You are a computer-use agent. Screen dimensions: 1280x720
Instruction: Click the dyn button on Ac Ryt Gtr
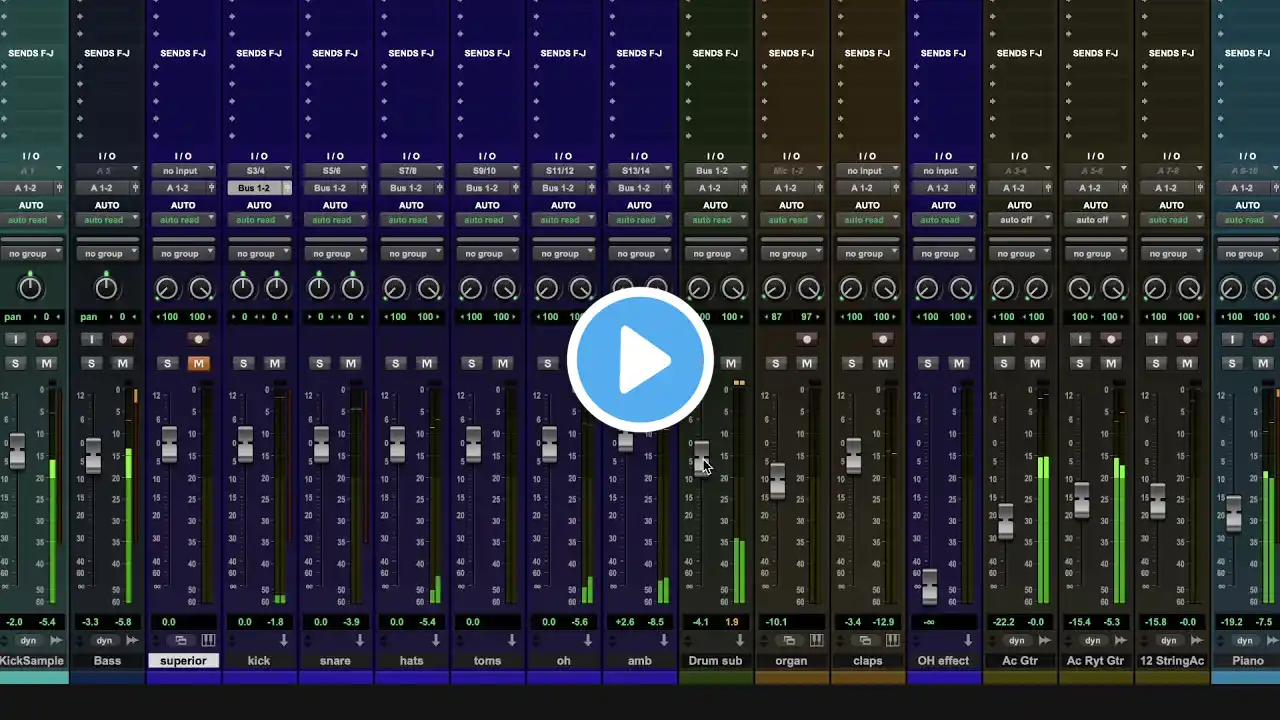[x=1092, y=640]
